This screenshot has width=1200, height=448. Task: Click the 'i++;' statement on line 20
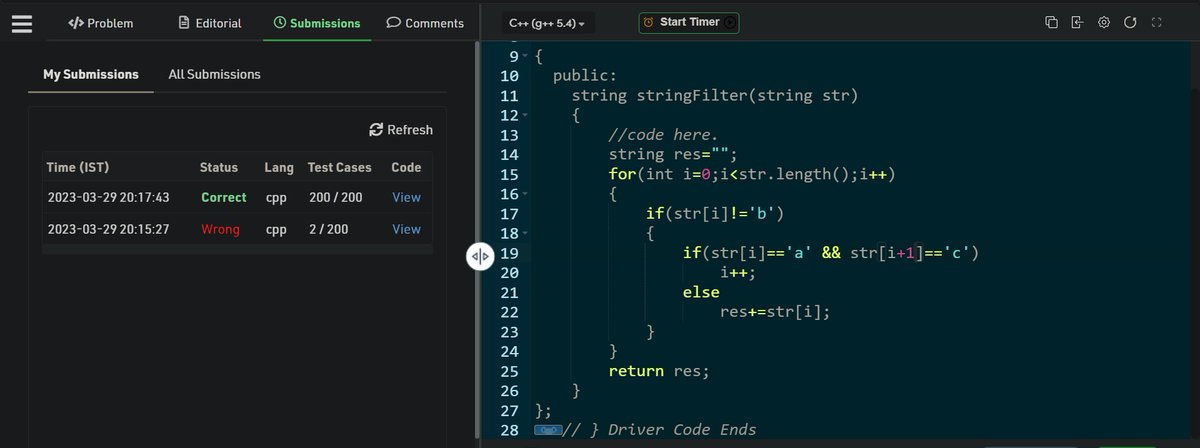click(738, 273)
